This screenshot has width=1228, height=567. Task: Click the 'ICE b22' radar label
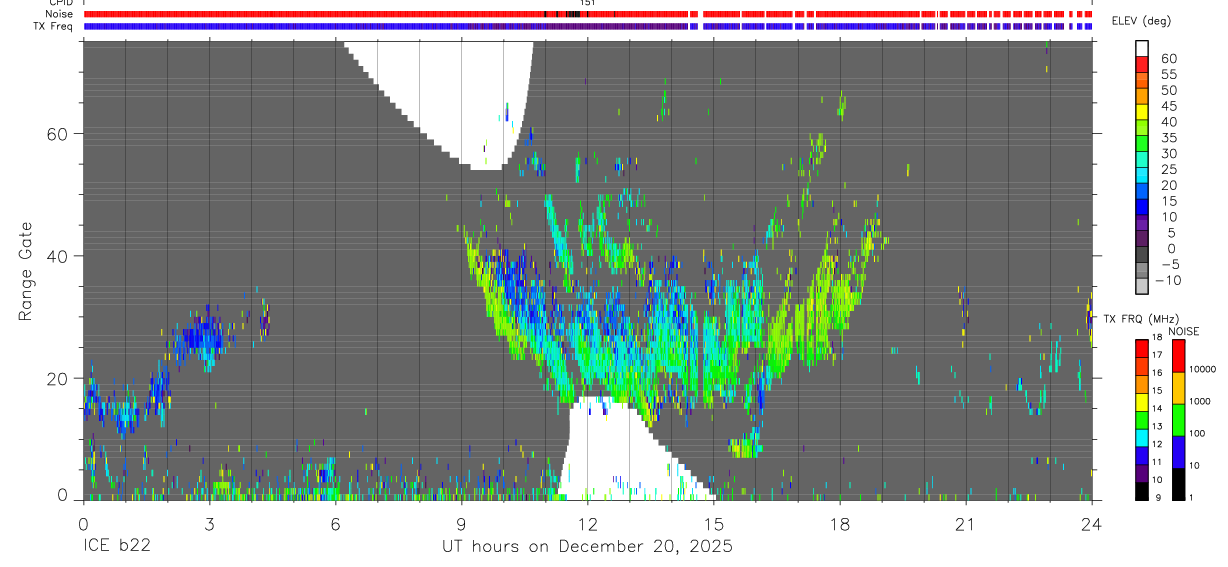(117, 547)
